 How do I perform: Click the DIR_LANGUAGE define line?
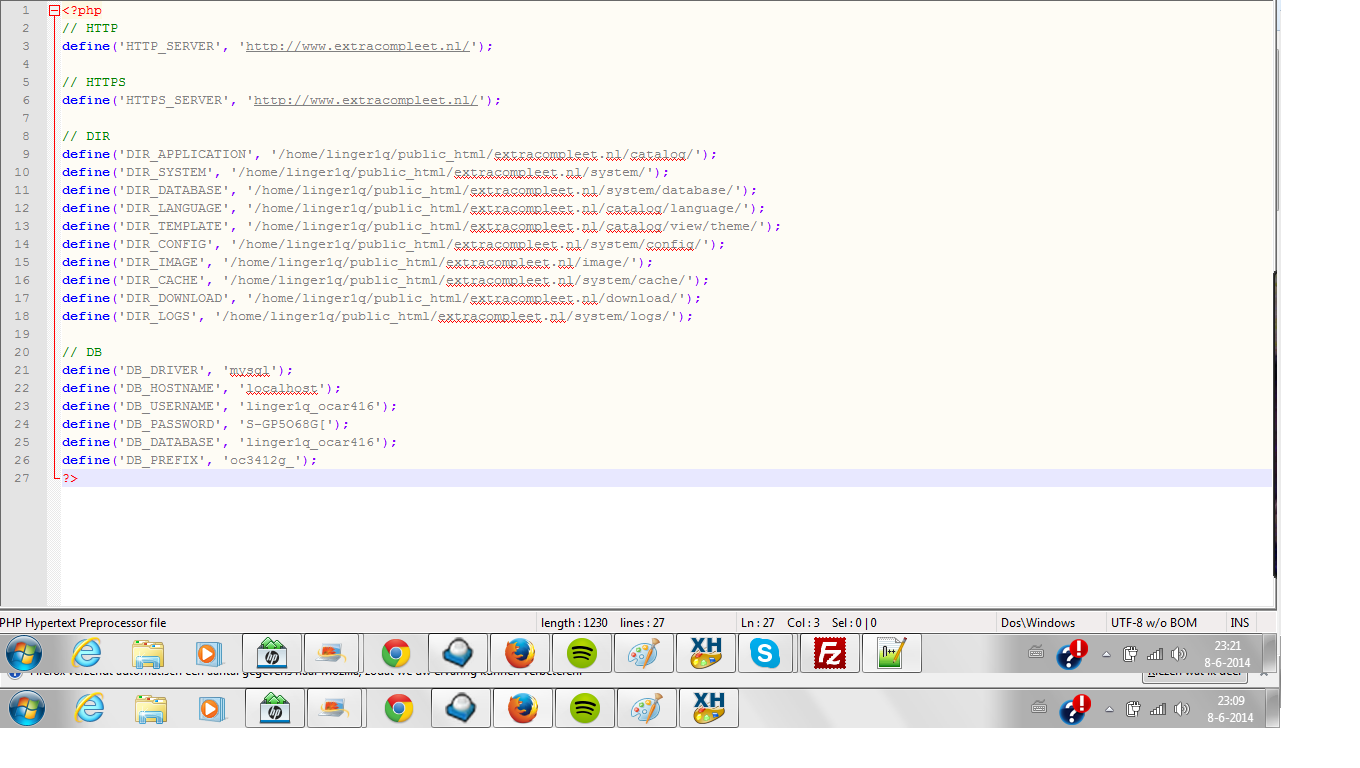click(414, 208)
